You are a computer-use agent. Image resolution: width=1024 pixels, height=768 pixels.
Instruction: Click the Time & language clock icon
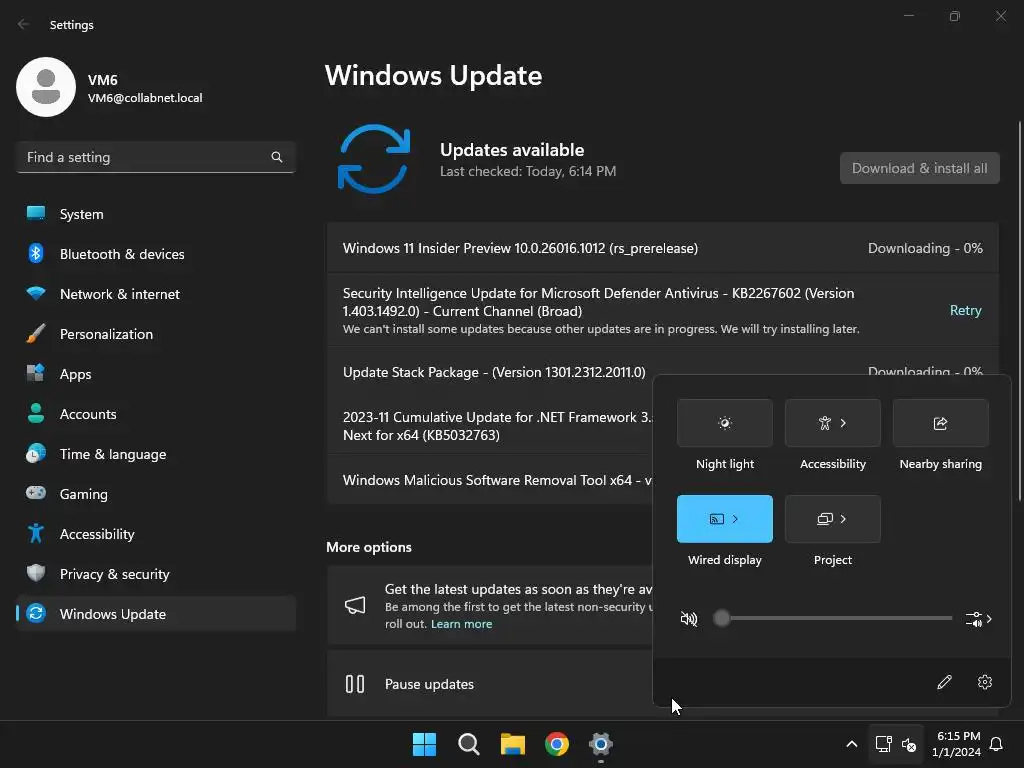[36, 453]
